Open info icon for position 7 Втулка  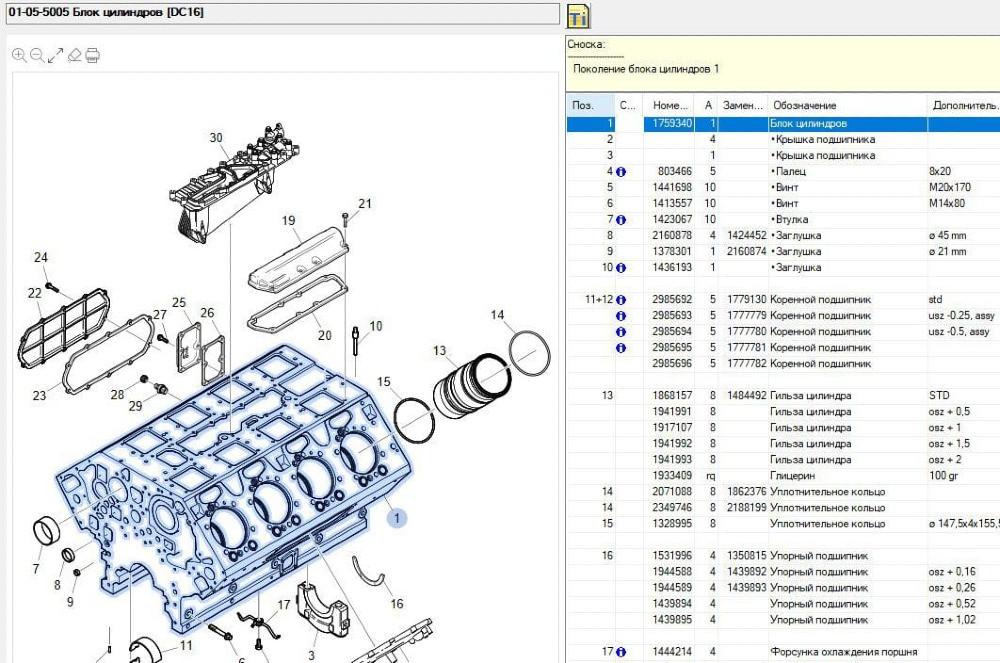tap(621, 220)
